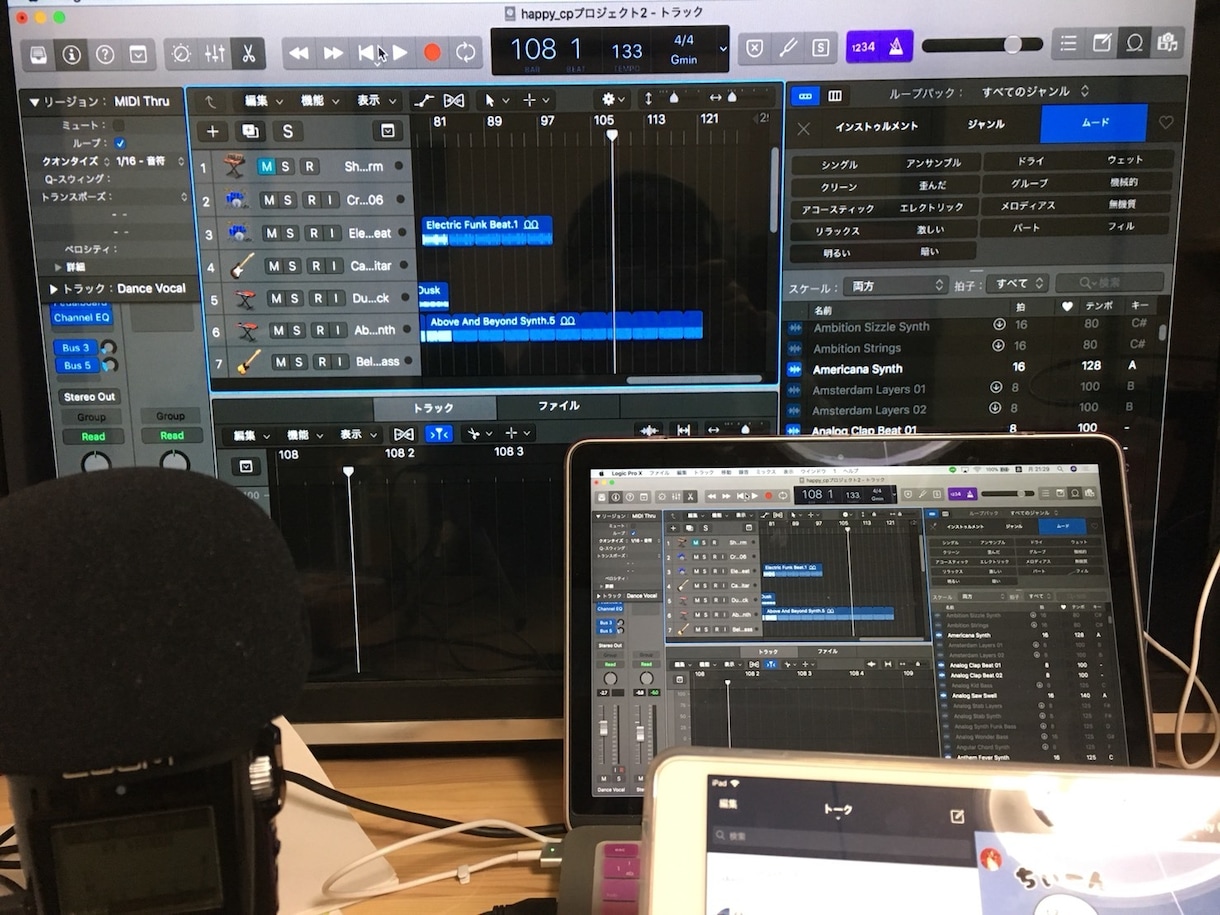Uncheck the ループ checkbox
This screenshot has width=1220, height=915.
(x=120, y=143)
